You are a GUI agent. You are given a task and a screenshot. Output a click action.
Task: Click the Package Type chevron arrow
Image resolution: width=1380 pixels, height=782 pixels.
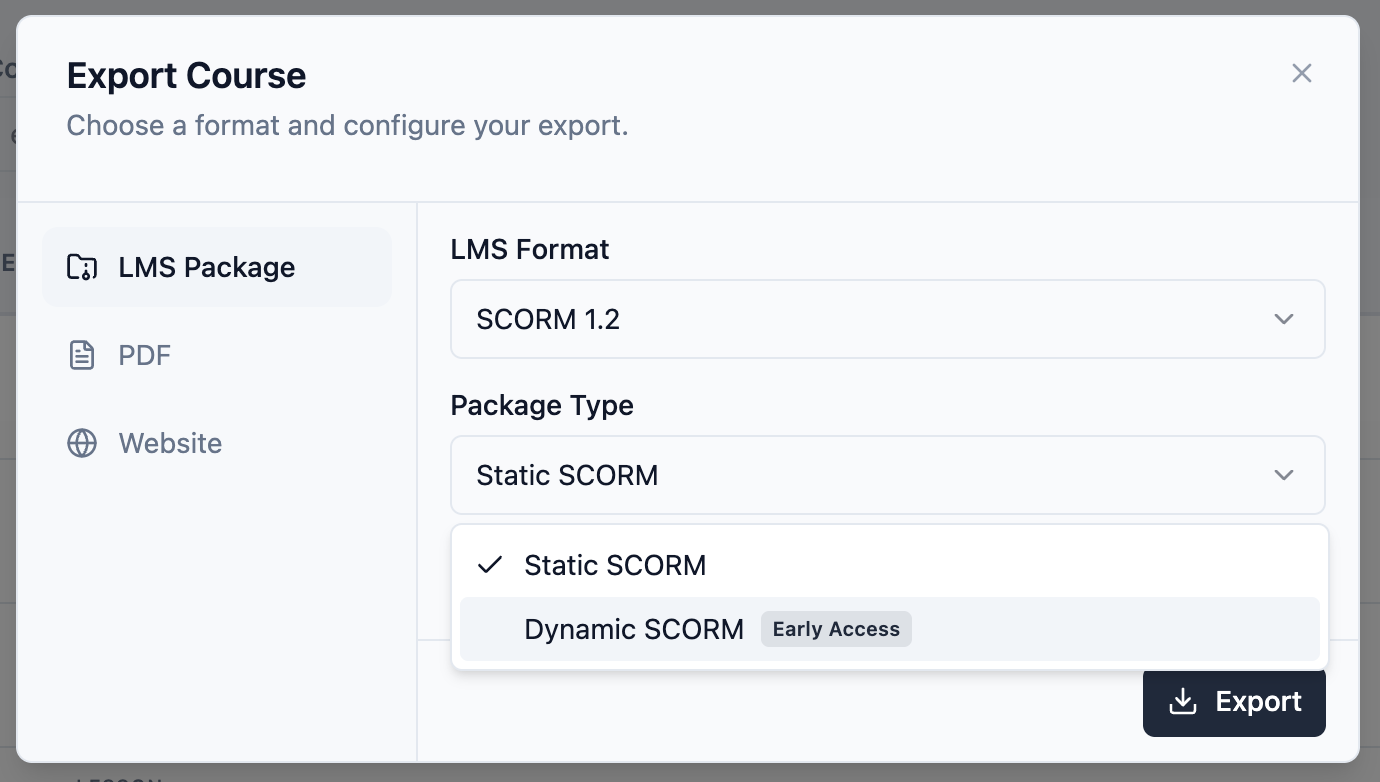[x=1284, y=475]
